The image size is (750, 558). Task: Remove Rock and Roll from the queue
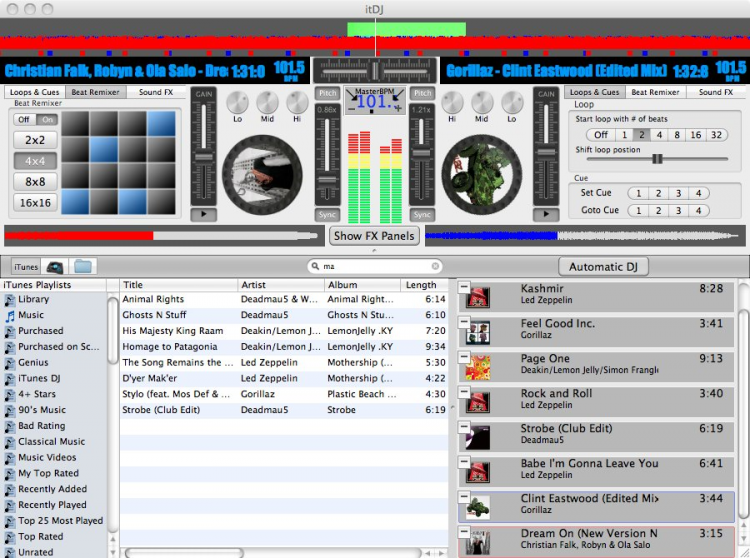[x=463, y=392]
